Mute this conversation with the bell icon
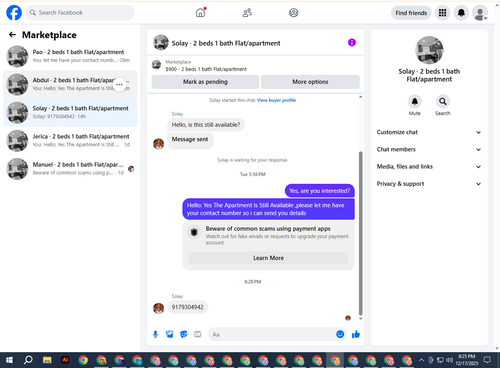 coord(415,101)
